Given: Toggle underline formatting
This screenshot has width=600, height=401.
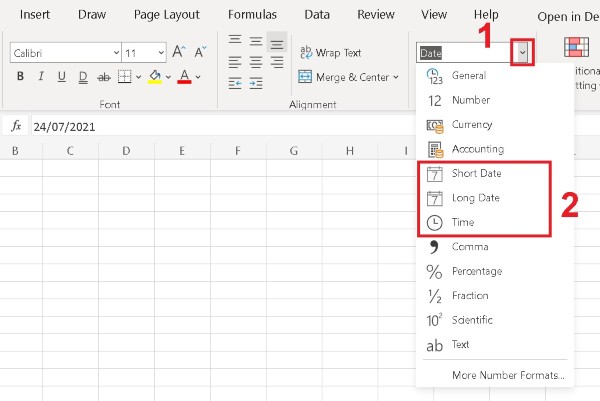Looking at the screenshot, I should click(x=61, y=77).
